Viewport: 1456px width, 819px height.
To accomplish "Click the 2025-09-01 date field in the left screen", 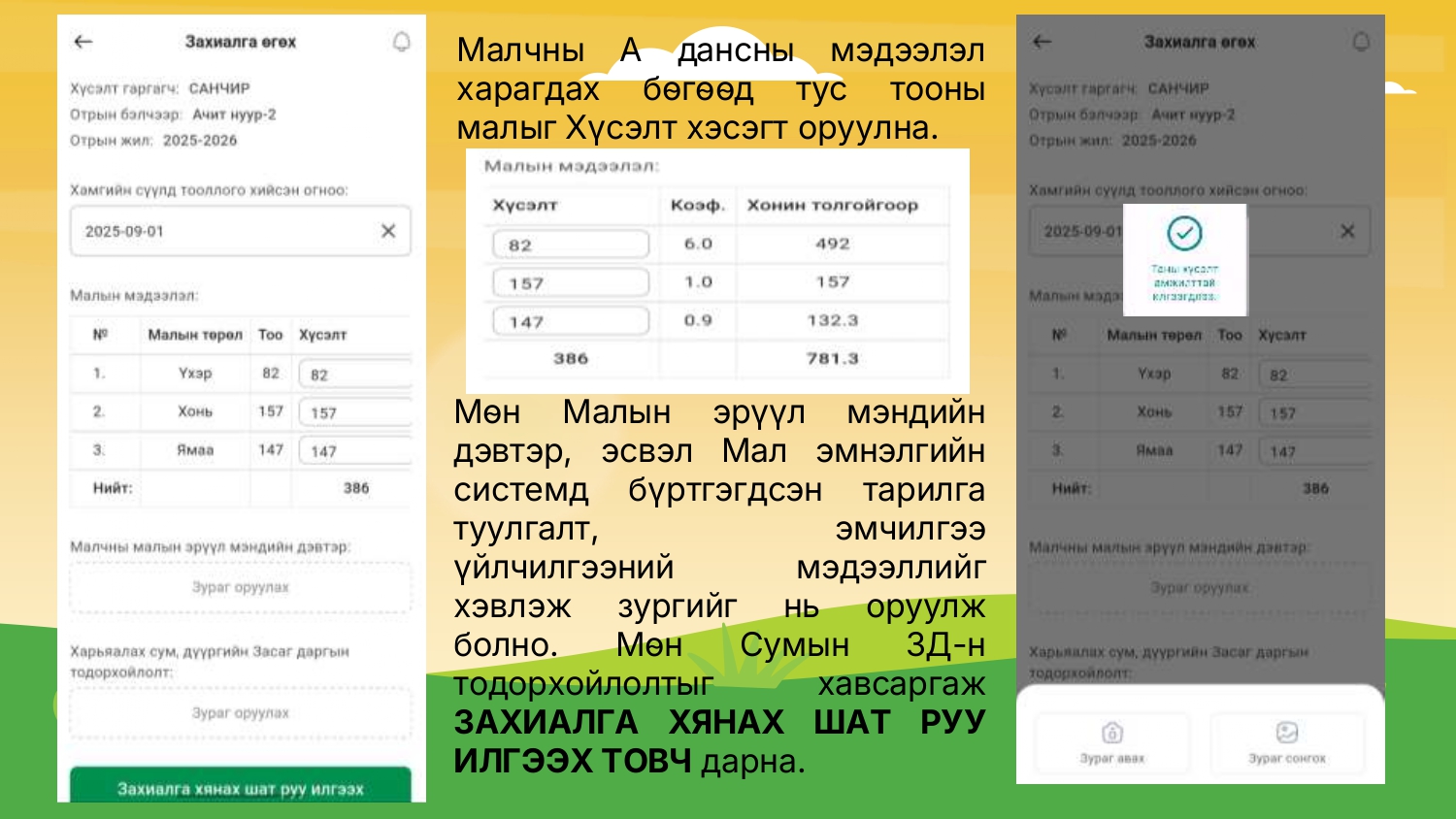I will pyautogui.click(x=223, y=231).
